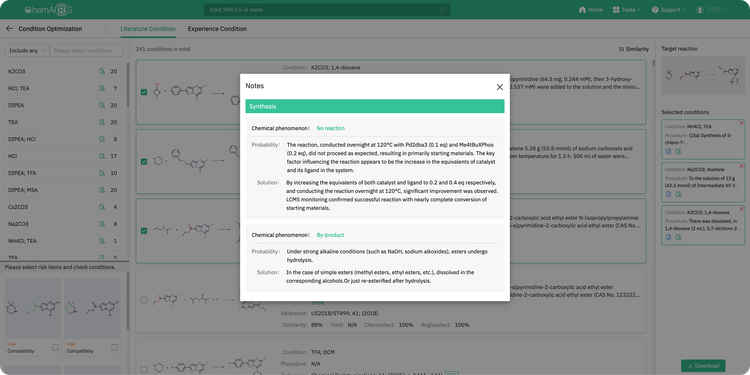Click the search icon in SMILES box

pos(442,10)
